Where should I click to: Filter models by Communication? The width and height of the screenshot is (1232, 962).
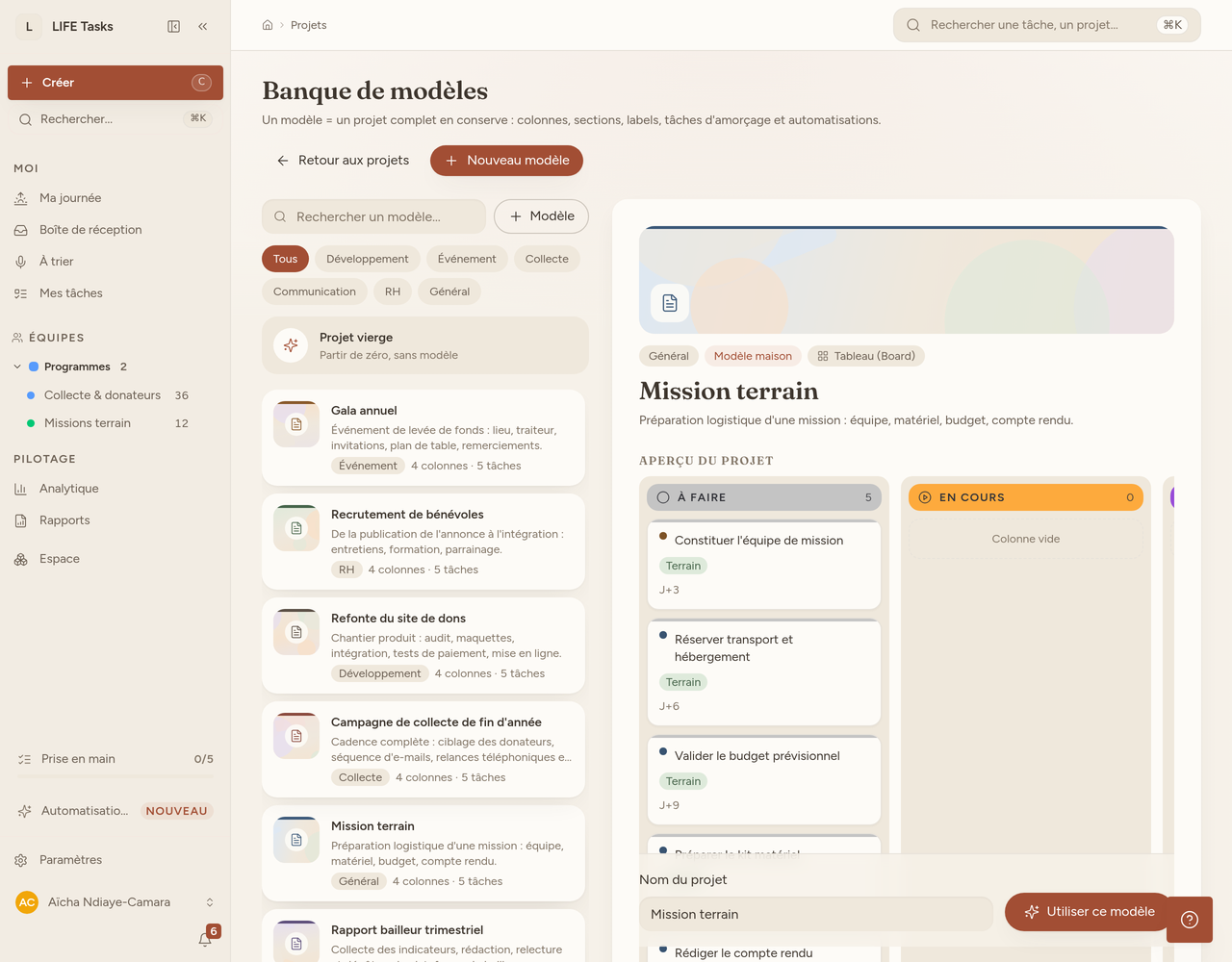[315, 291]
